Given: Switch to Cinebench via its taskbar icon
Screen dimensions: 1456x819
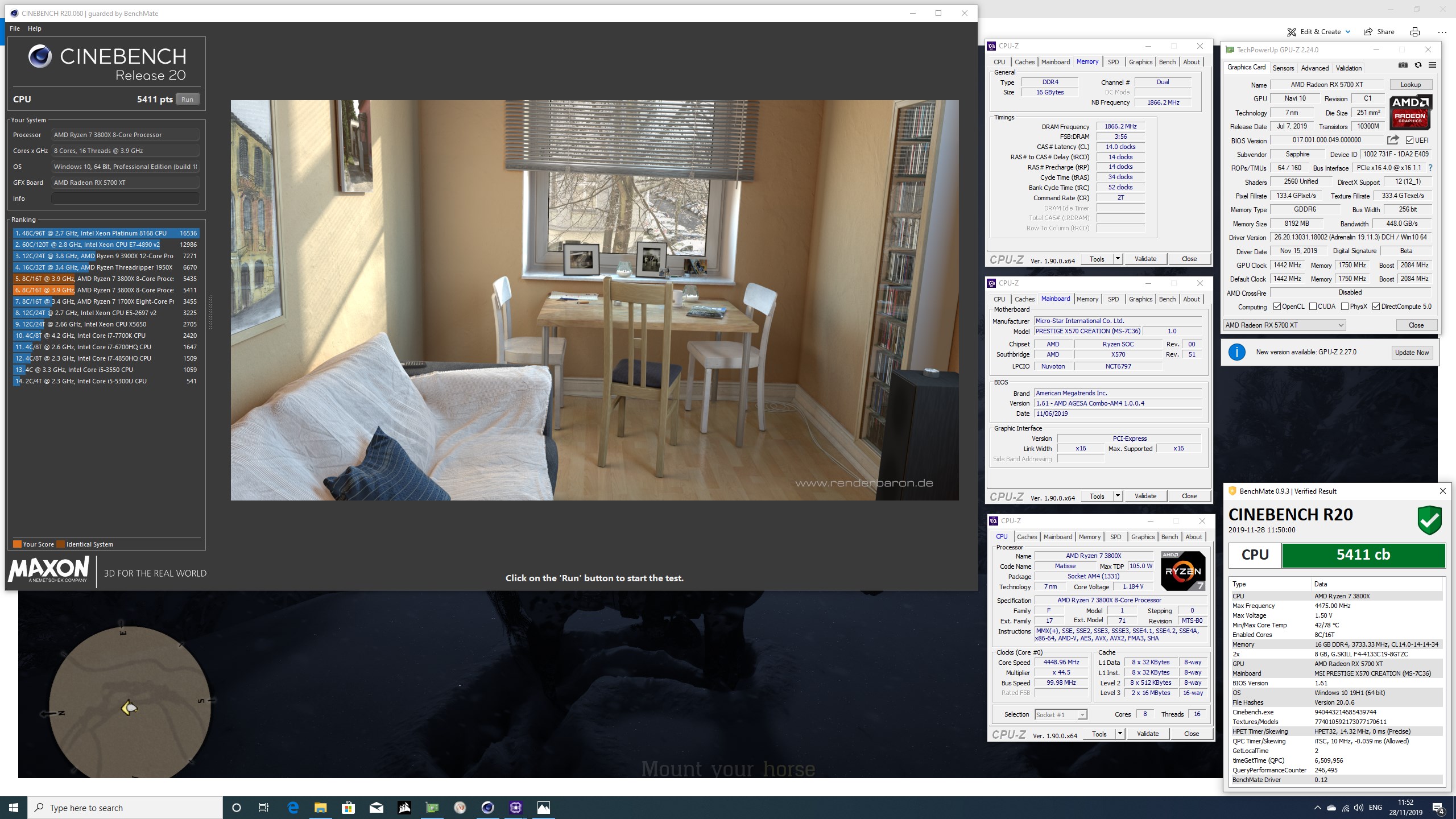Looking at the screenshot, I should pos(488,808).
